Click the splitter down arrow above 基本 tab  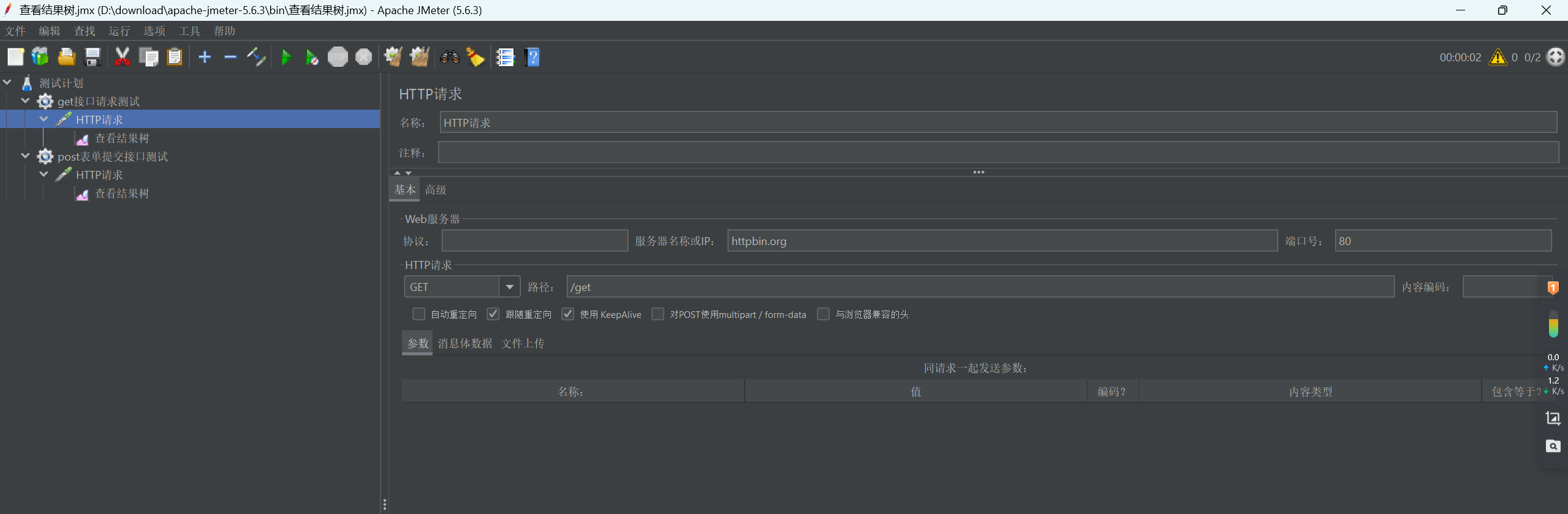(x=409, y=173)
